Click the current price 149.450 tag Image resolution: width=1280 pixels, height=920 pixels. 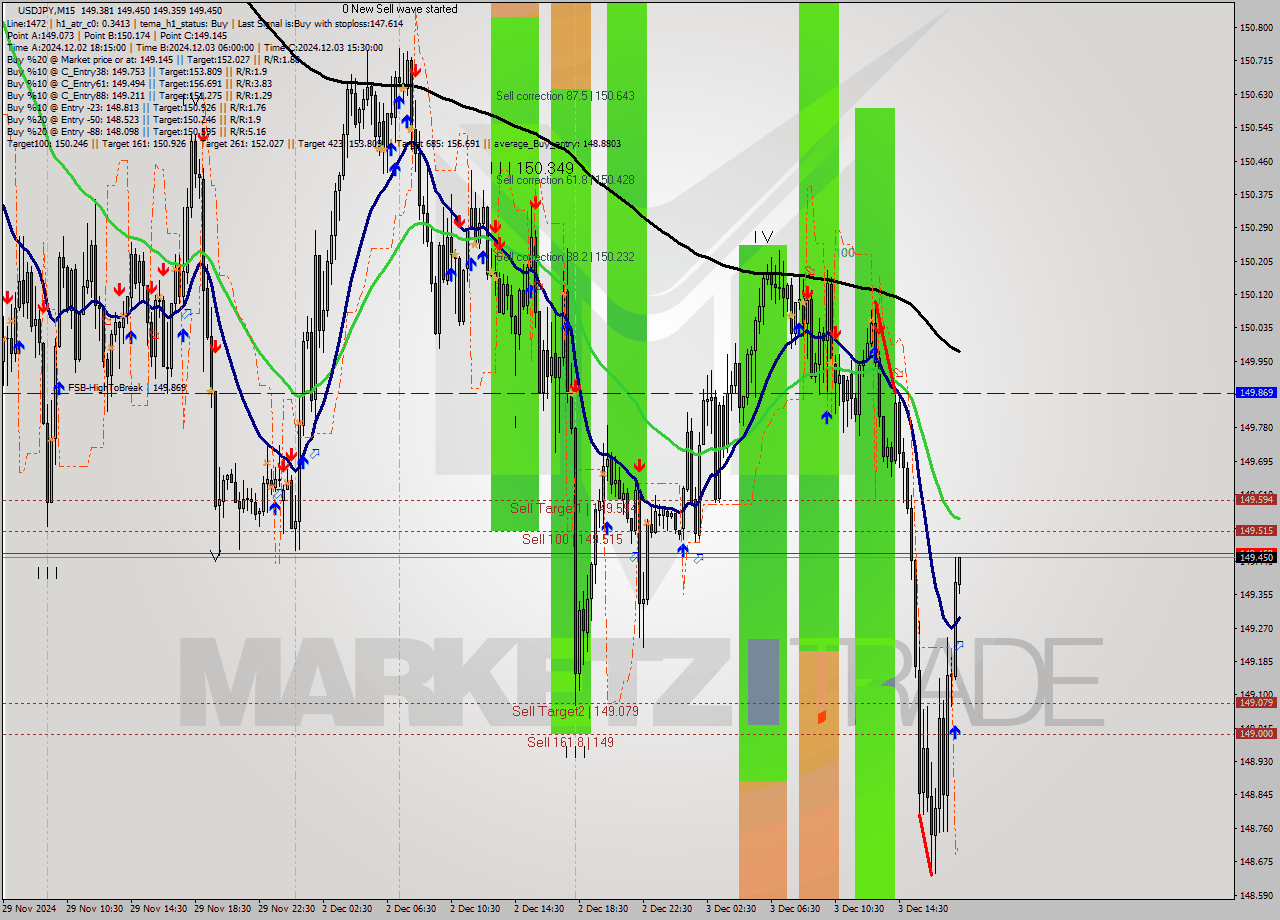click(1256, 557)
